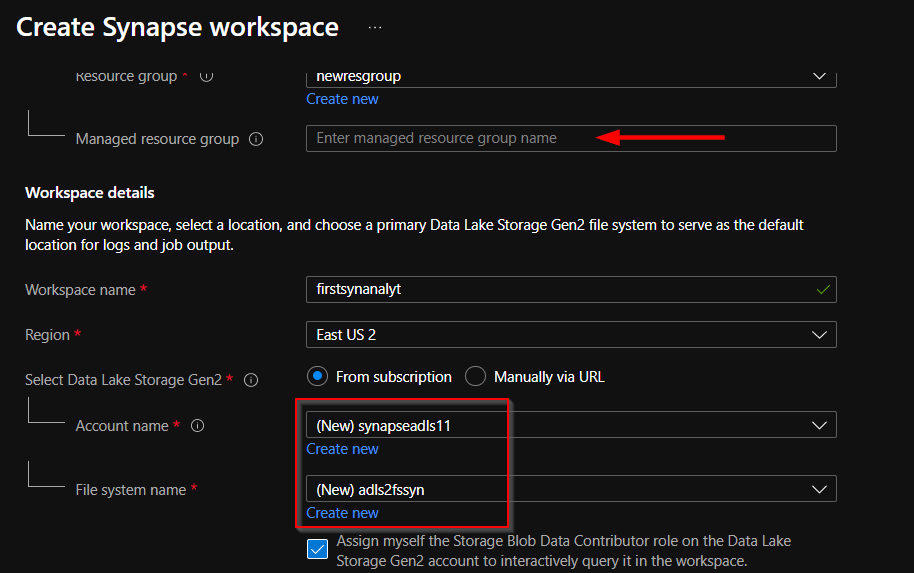Screen dimensions: 914x573
Task: Click info icon next to Resource group label
Action: (206, 76)
